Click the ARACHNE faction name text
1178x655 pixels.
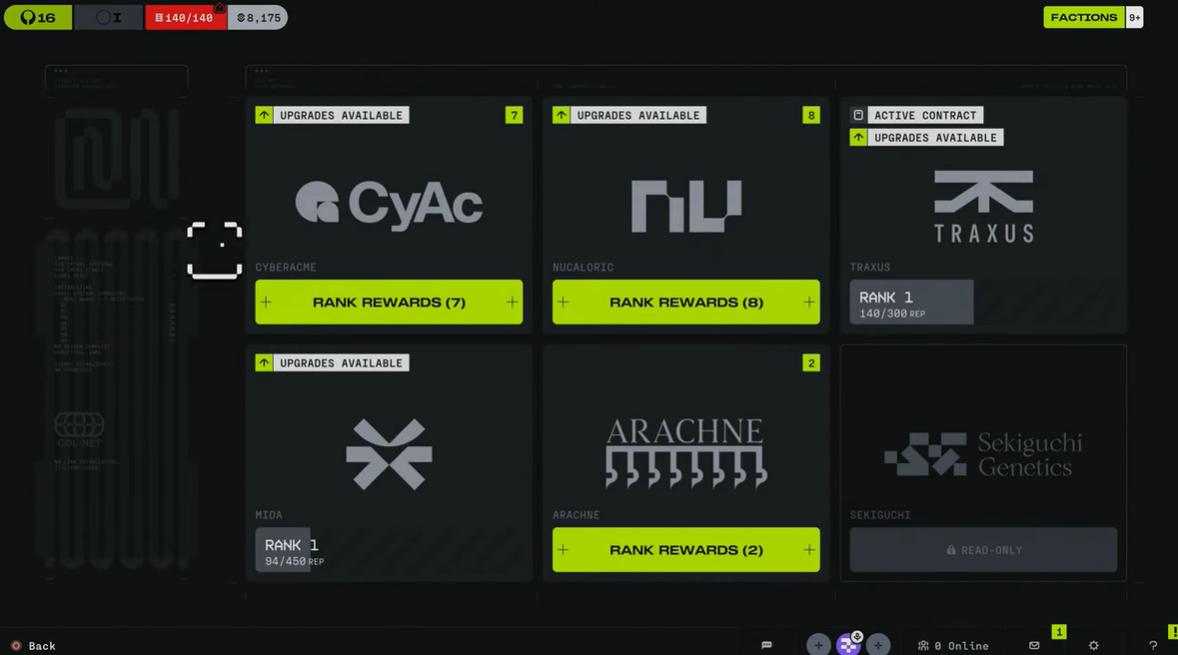click(576, 515)
